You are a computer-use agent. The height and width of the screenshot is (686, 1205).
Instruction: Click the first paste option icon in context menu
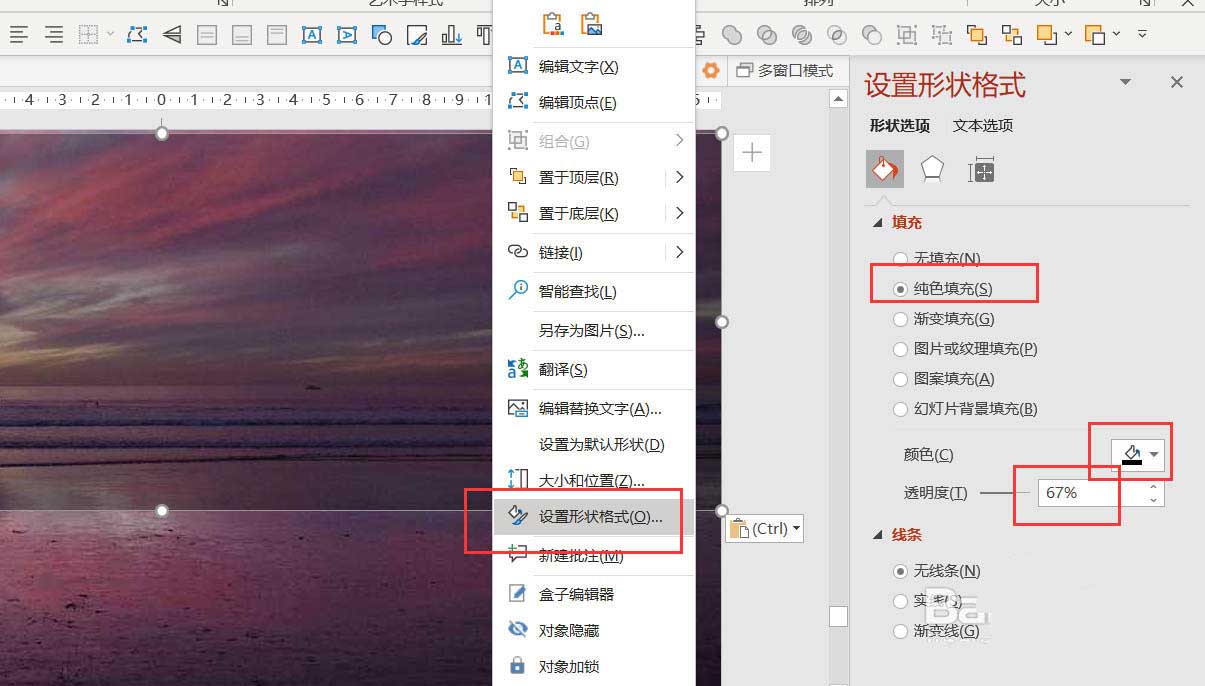click(x=552, y=24)
